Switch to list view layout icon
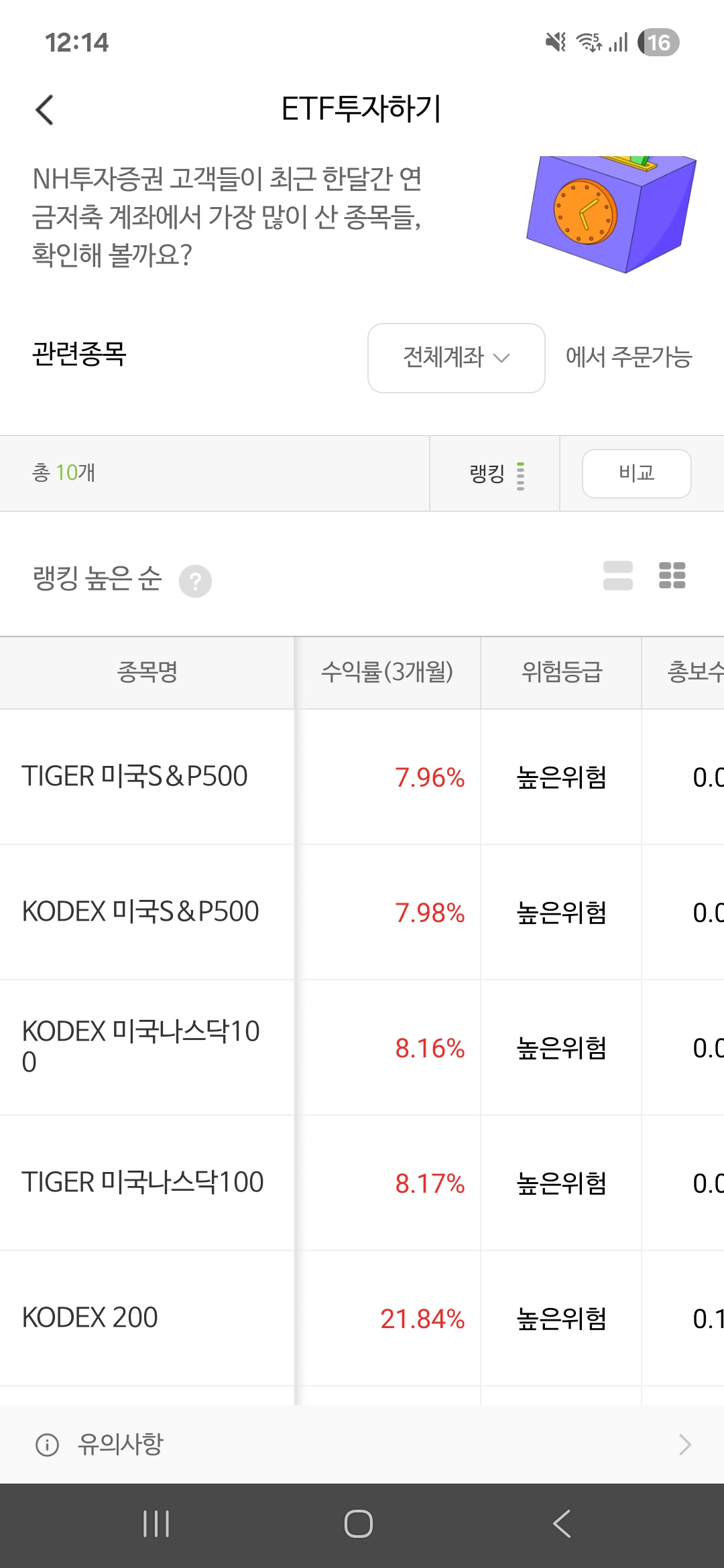The width and height of the screenshot is (724, 1568). coord(618,576)
